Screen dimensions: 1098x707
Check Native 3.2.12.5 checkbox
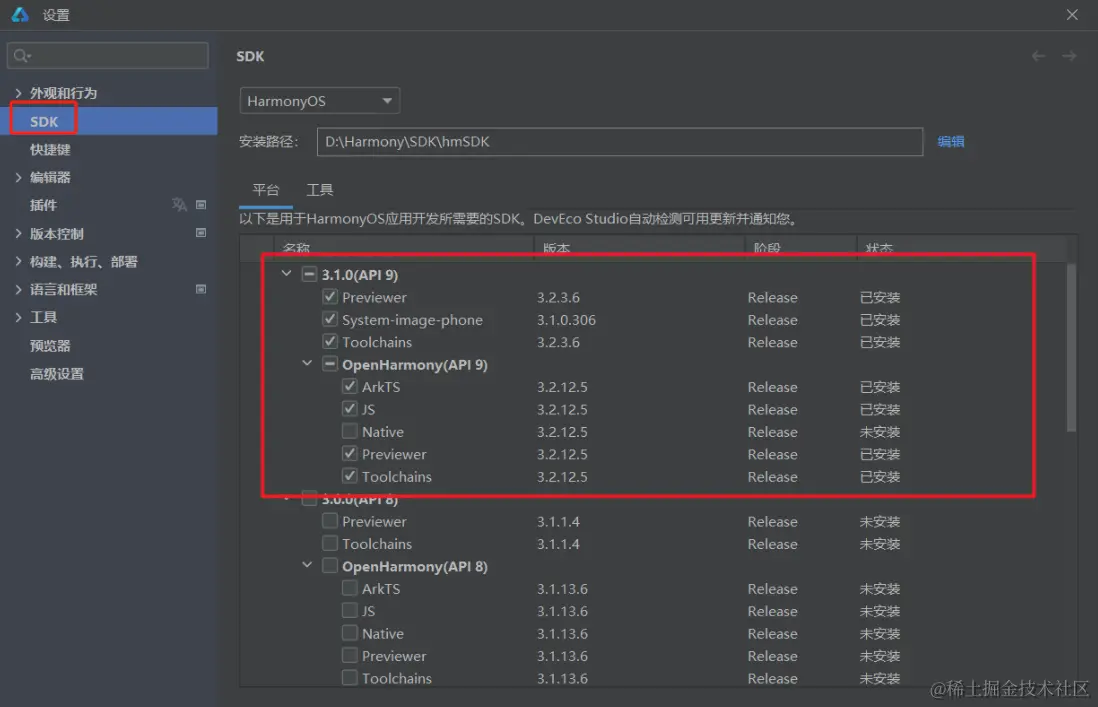pyautogui.click(x=349, y=431)
